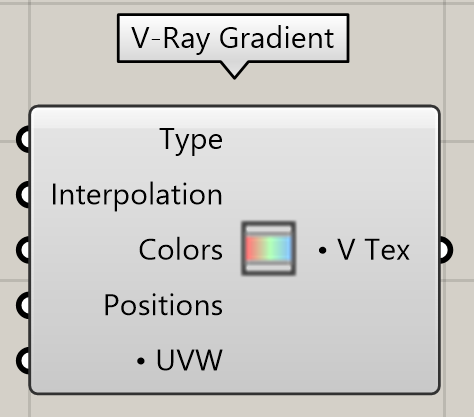Click the bullet dot beside UVW
474x417 pixels.
141,361
